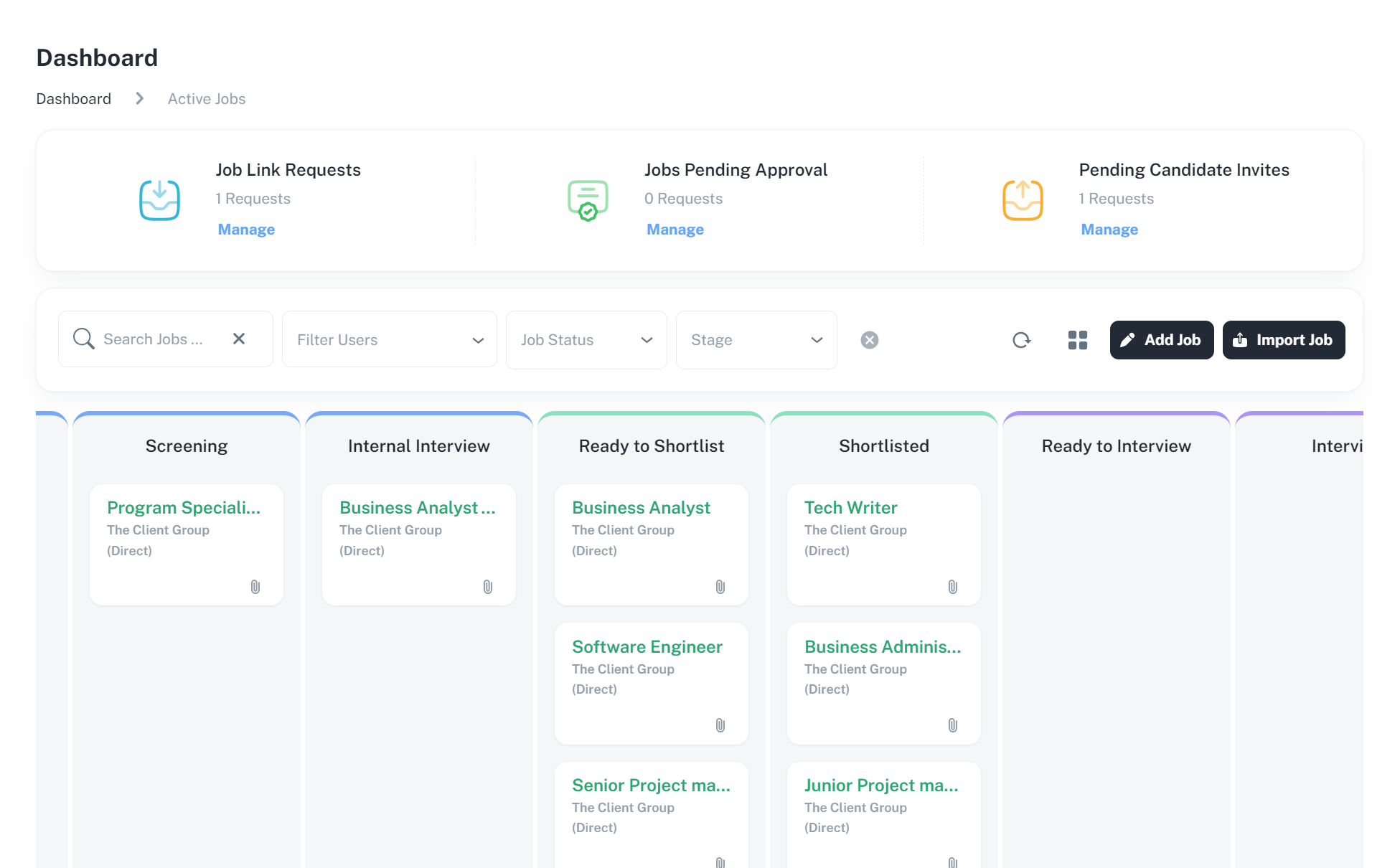The image size is (1400, 868).
Task: Clear the Search Jobs field X
Action: point(239,339)
